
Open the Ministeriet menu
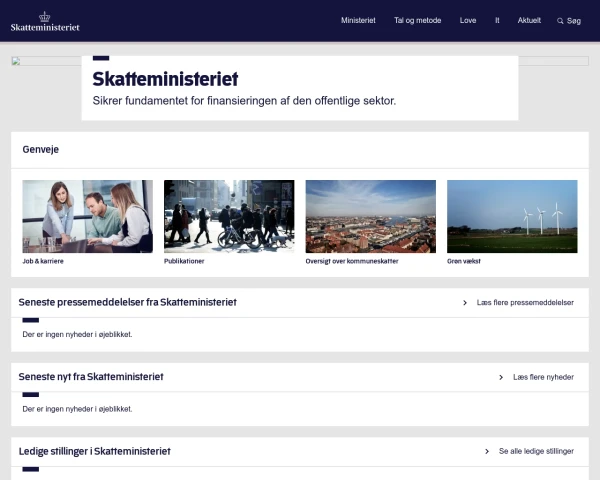point(358,20)
